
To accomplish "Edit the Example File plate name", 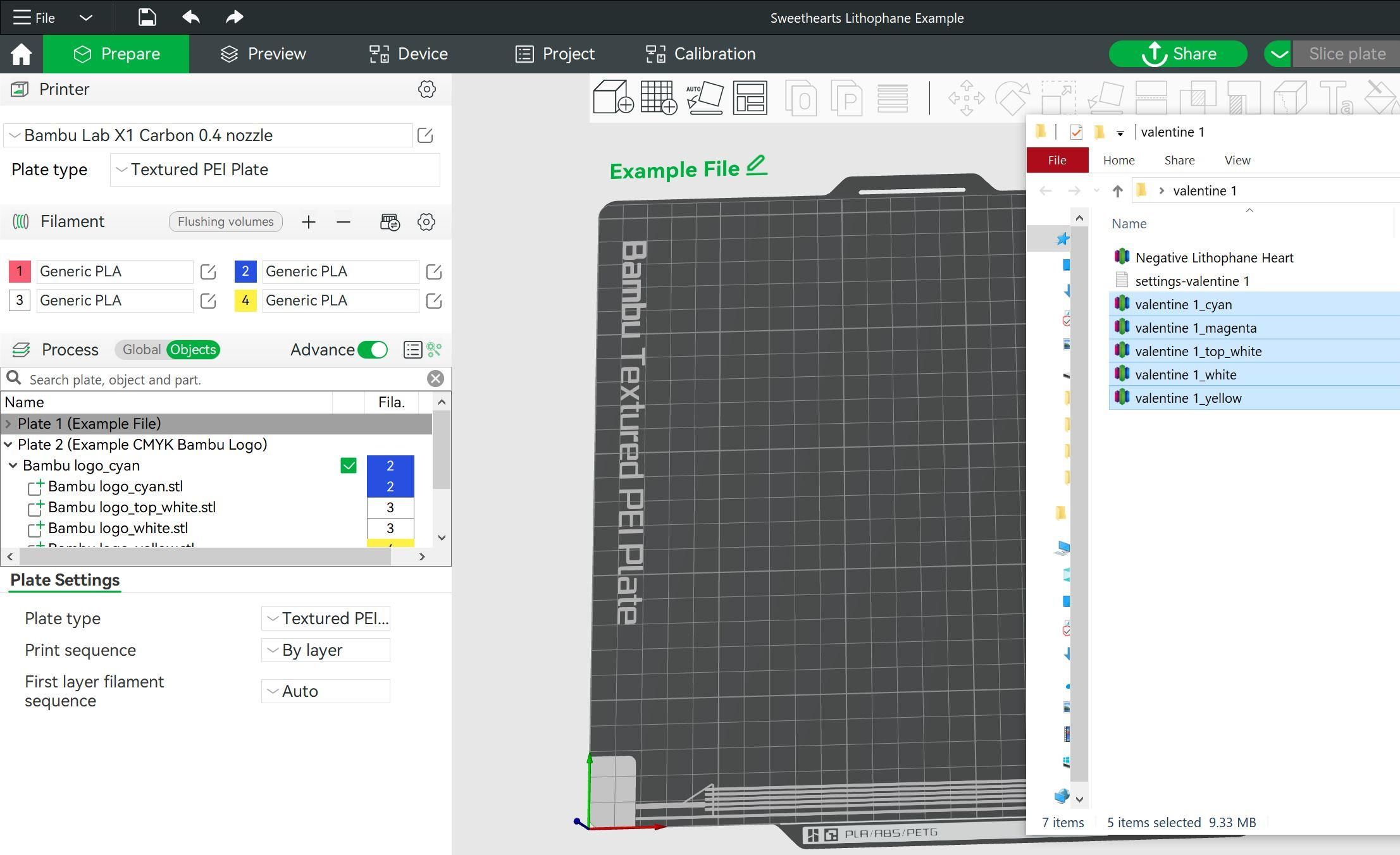I will pyautogui.click(x=757, y=166).
